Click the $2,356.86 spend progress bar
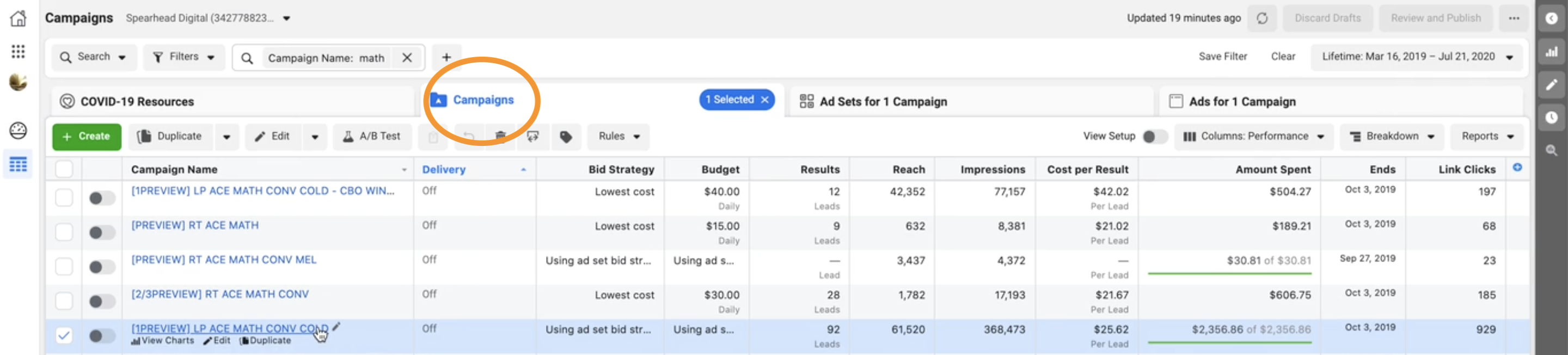The image size is (1568, 355). (x=1229, y=343)
